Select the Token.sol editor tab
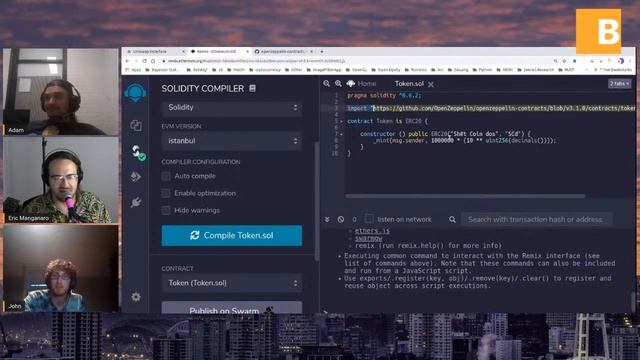 pos(409,84)
